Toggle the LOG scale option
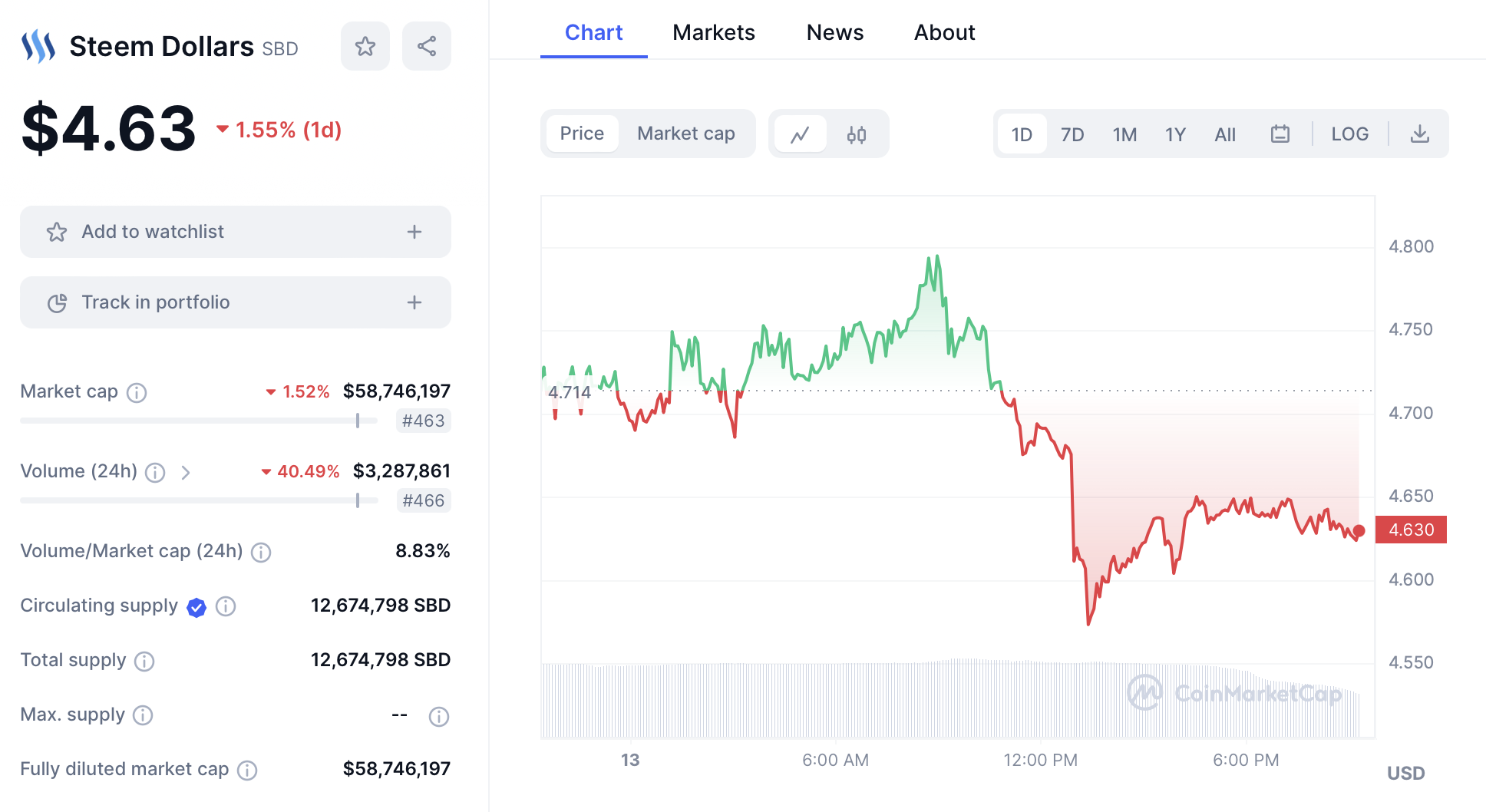The height and width of the screenshot is (812, 1486). (1349, 134)
